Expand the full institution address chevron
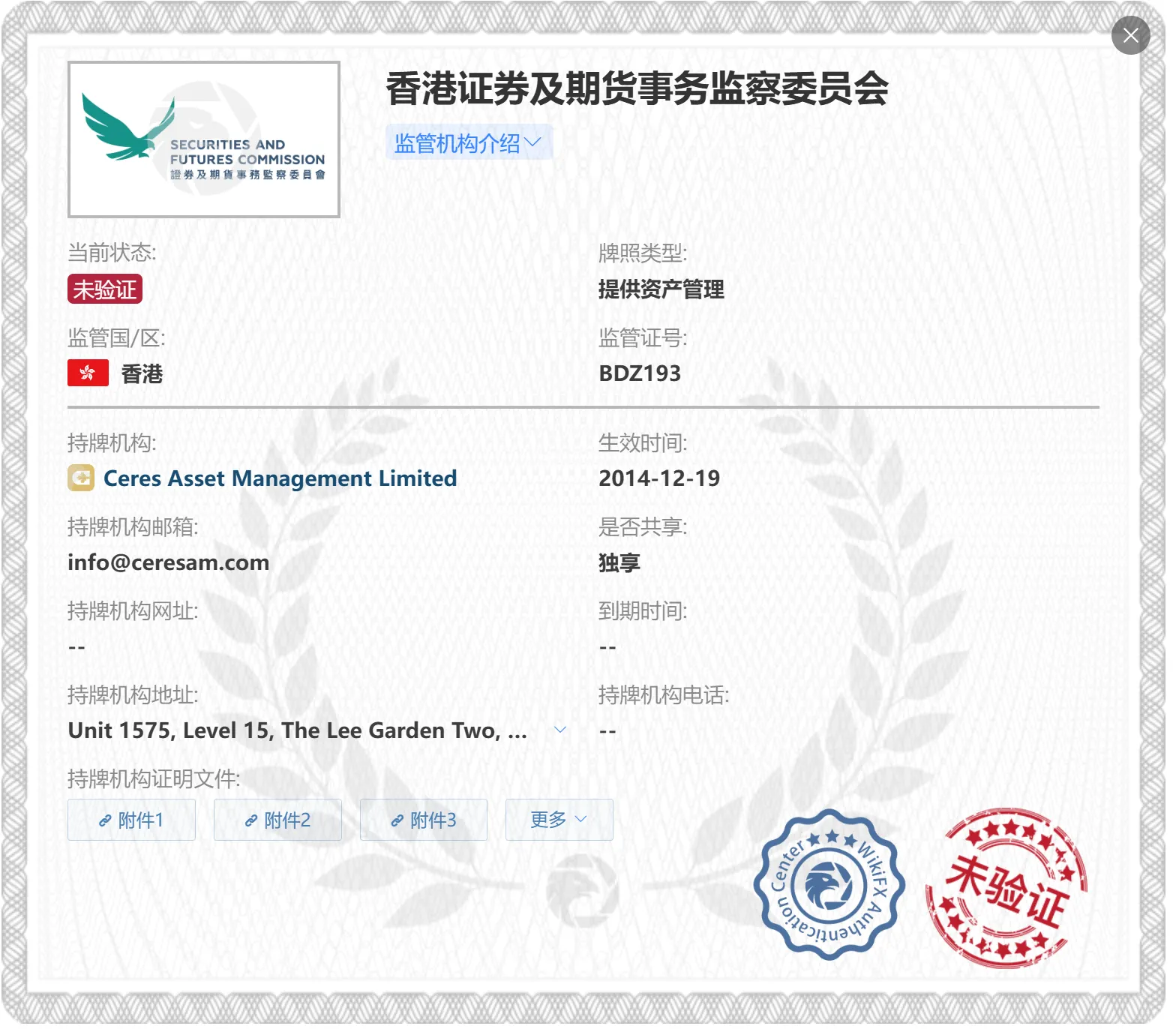1176x1029 pixels. click(x=560, y=730)
